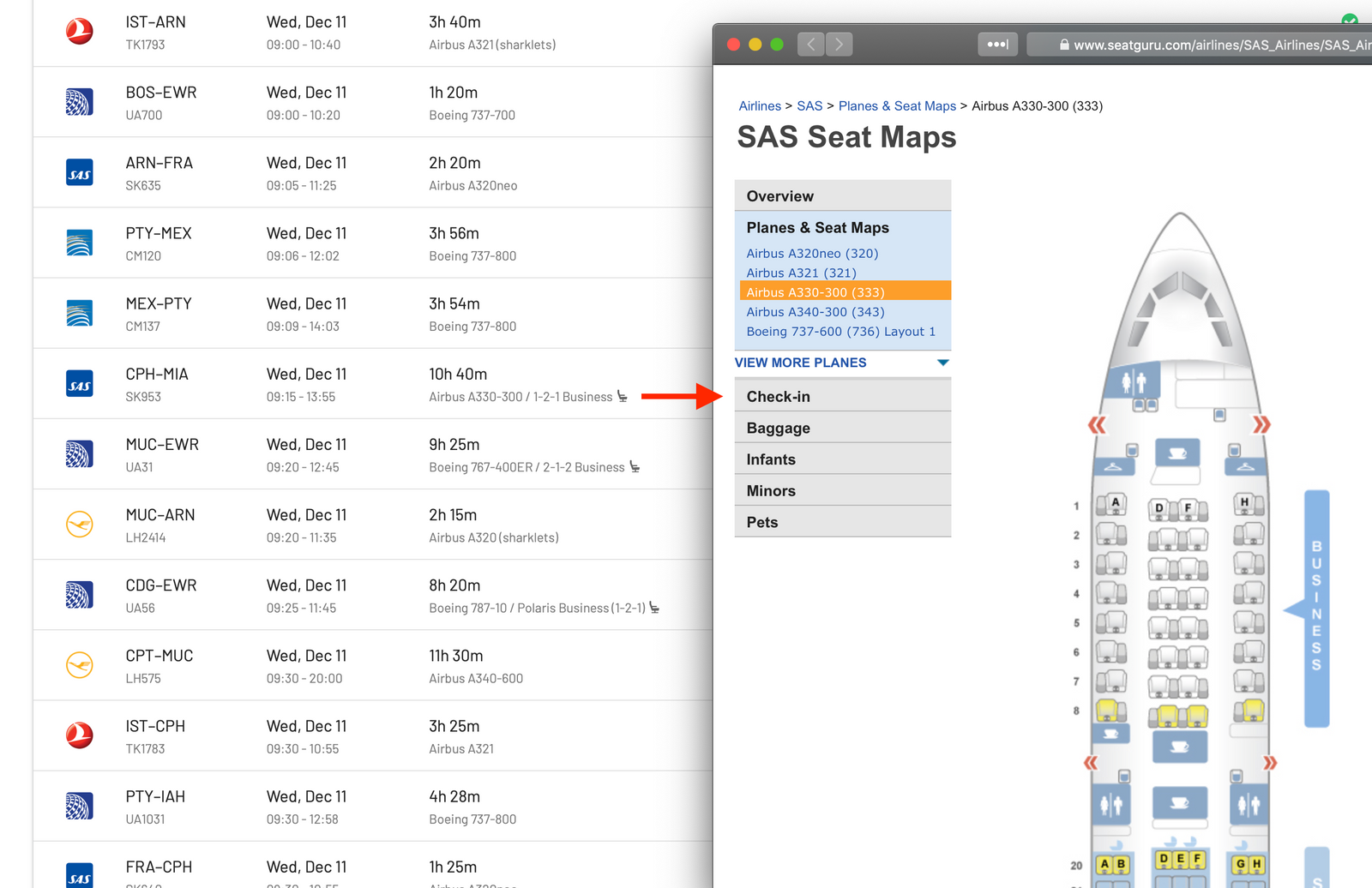Image resolution: width=1372 pixels, height=888 pixels.
Task: Click the seat icon after MUC-EWR 2-1-2 Business
Action: tap(635, 466)
